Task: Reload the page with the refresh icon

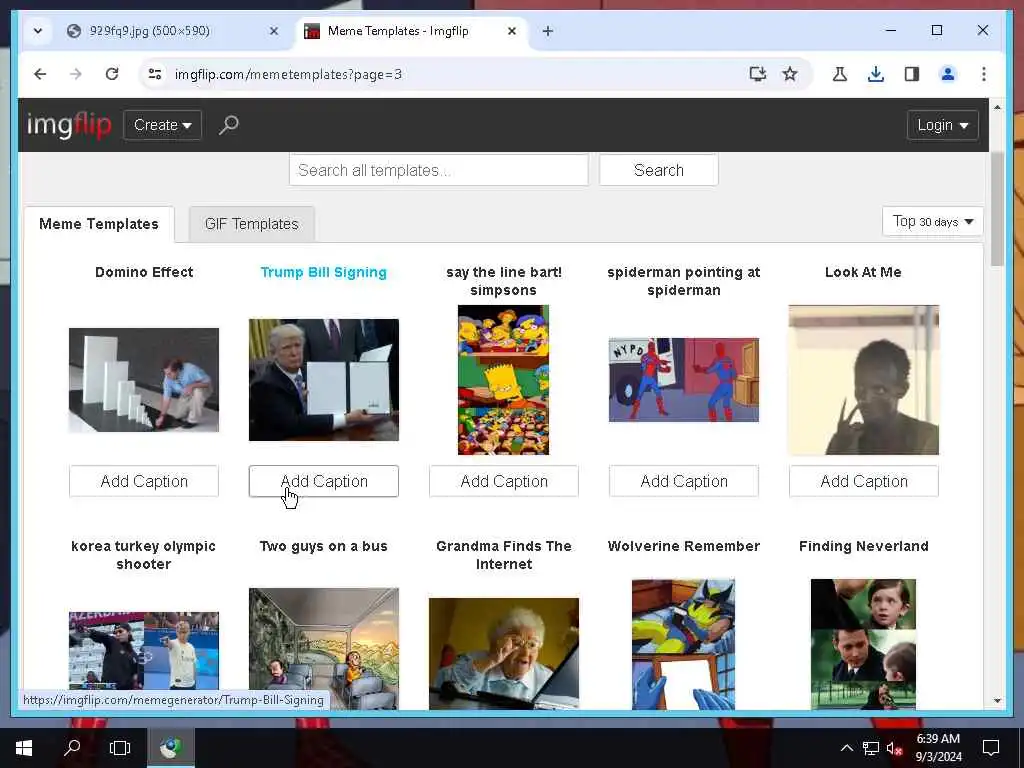Action: tap(112, 74)
